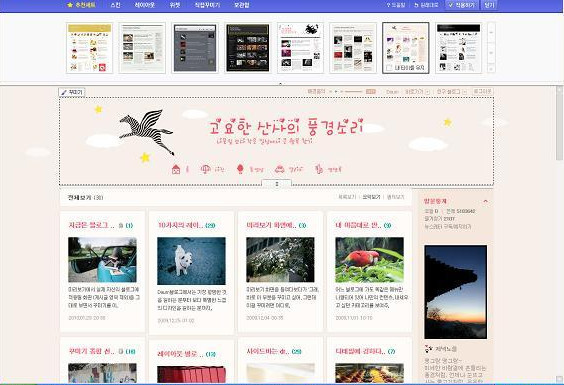Screen dimensions: 564x385
Task: Click the 적용하기 apply button with checkmark
Action: (462, 5)
